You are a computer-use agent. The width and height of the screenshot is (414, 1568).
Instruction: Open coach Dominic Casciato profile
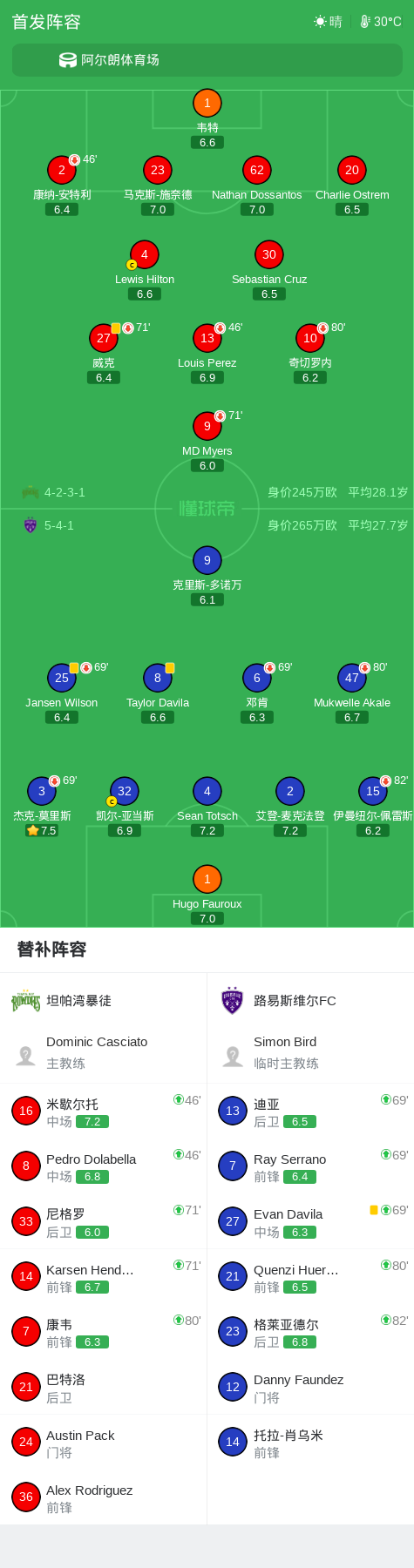tap(104, 1052)
